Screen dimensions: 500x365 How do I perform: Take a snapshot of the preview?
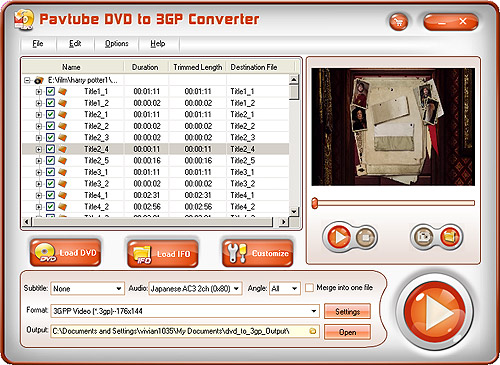(423, 237)
